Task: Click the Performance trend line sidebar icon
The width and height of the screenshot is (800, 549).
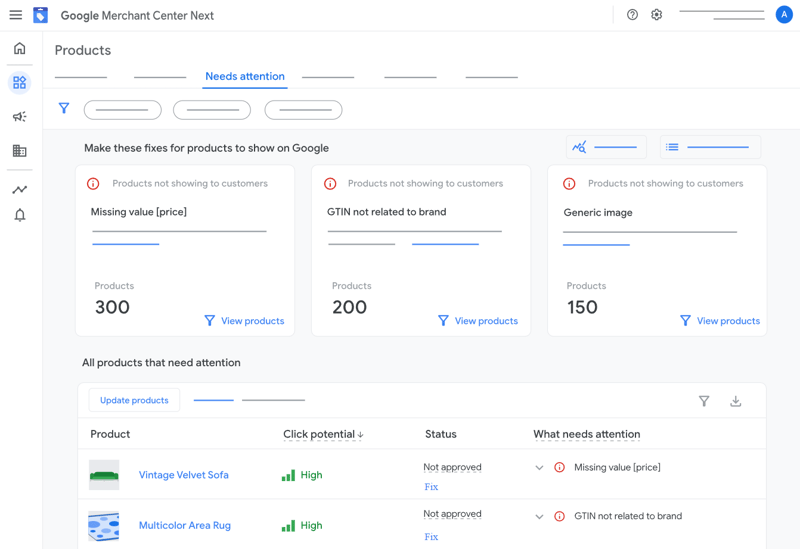Action: click(x=19, y=189)
